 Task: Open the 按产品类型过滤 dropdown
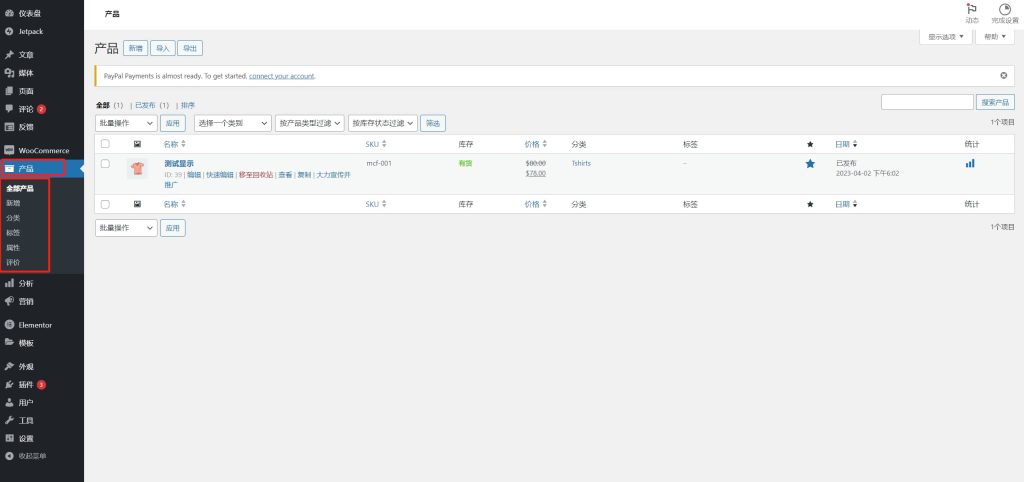[x=310, y=123]
